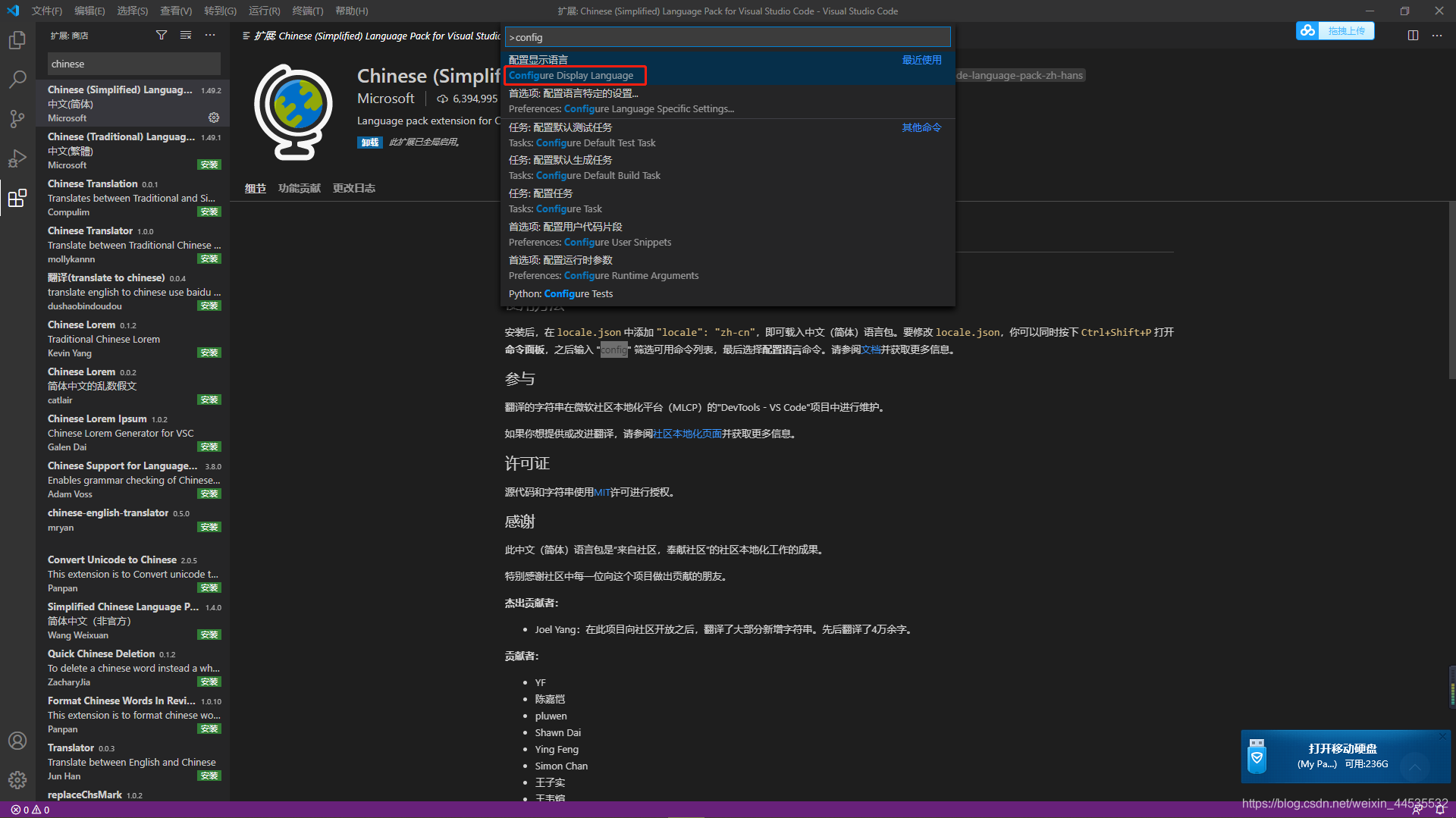Install Chinese Translation by Compulim
This screenshot has width=1456, height=818.
(209, 212)
